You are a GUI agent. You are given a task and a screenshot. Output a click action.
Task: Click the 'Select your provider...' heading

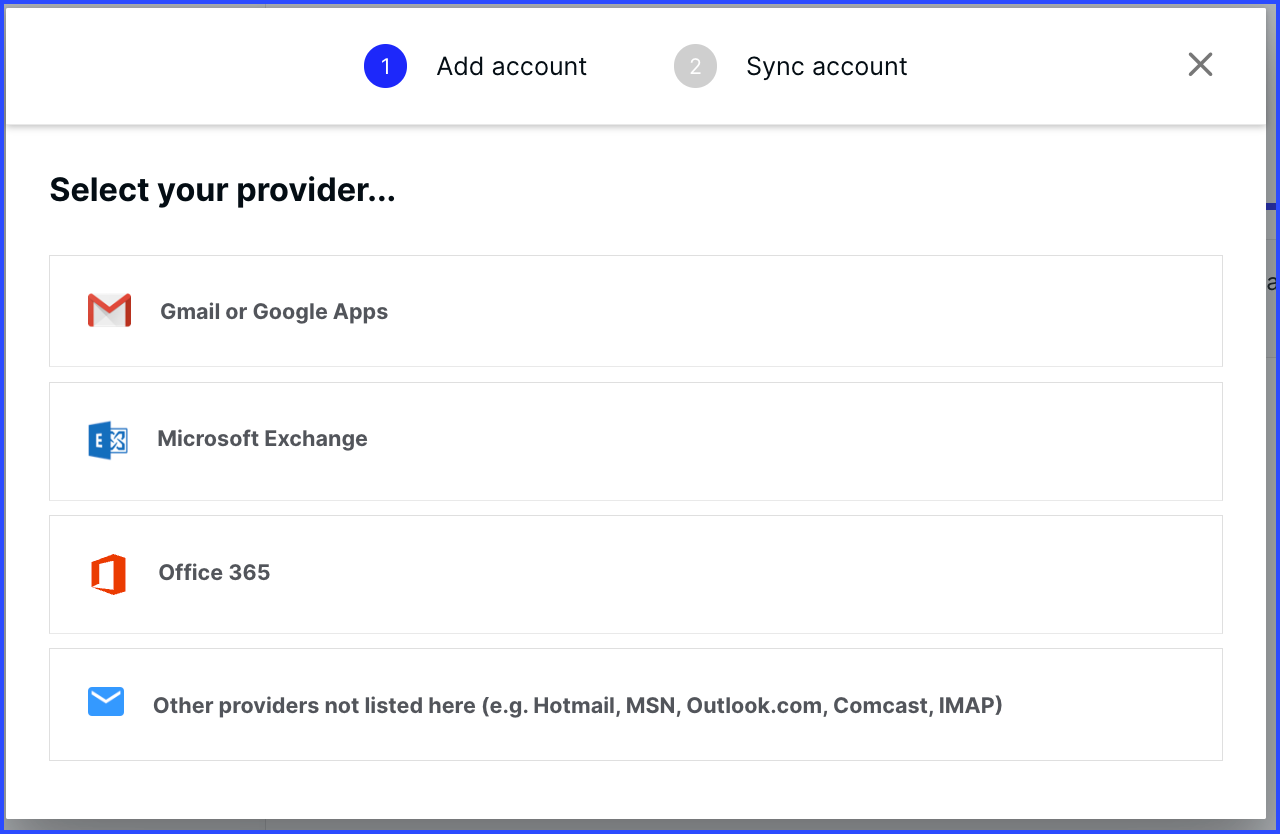tap(222, 190)
